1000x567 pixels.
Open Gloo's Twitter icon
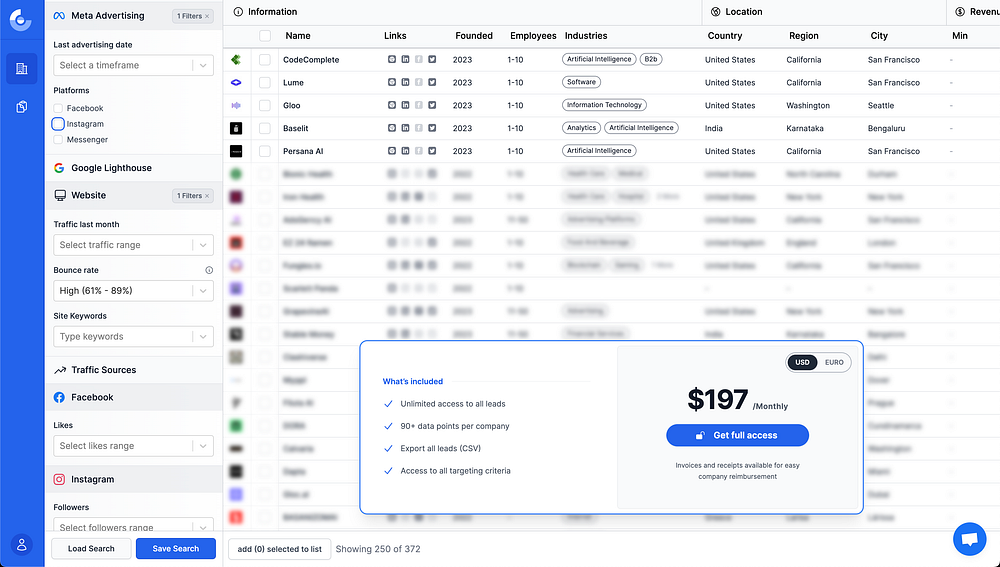432,105
